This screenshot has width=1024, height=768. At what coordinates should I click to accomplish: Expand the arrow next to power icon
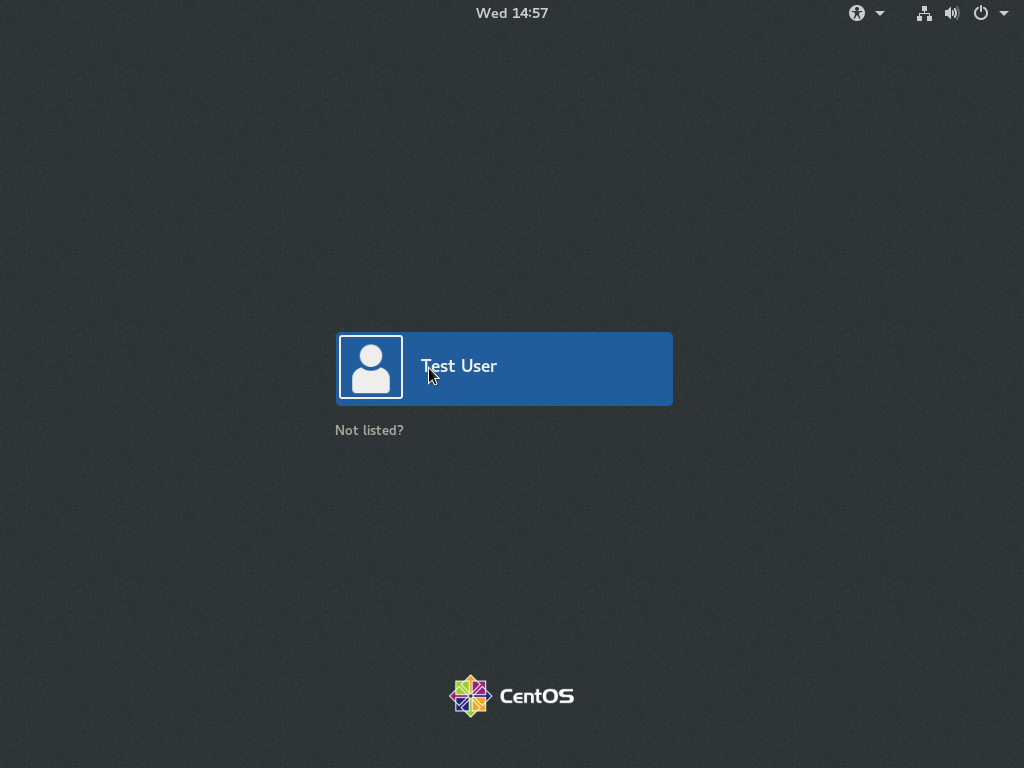click(1004, 13)
